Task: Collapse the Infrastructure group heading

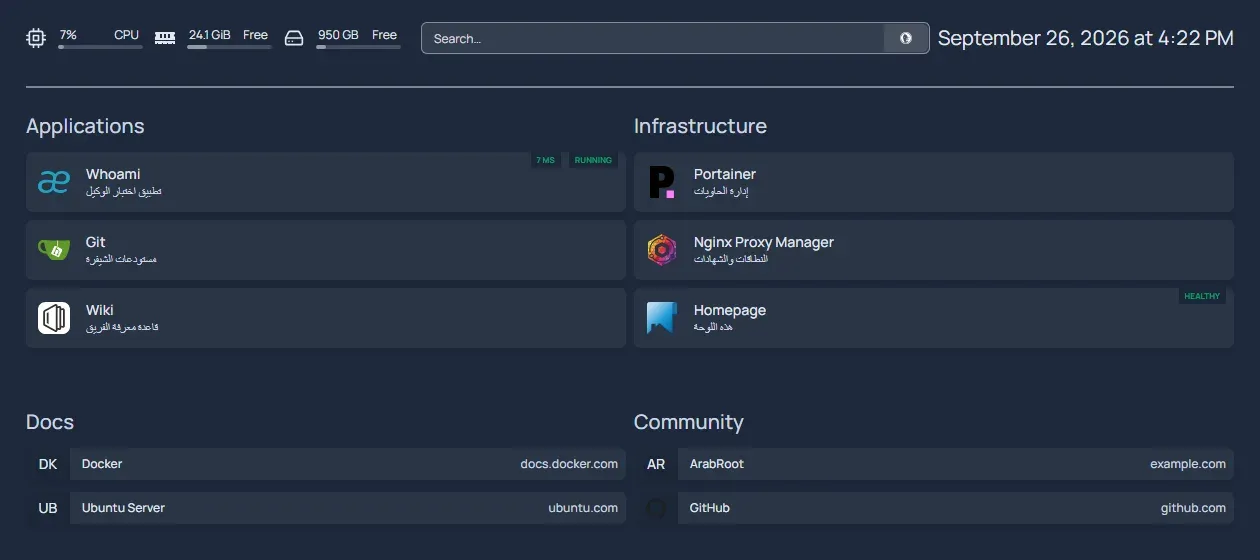Action: tap(700, 126)
